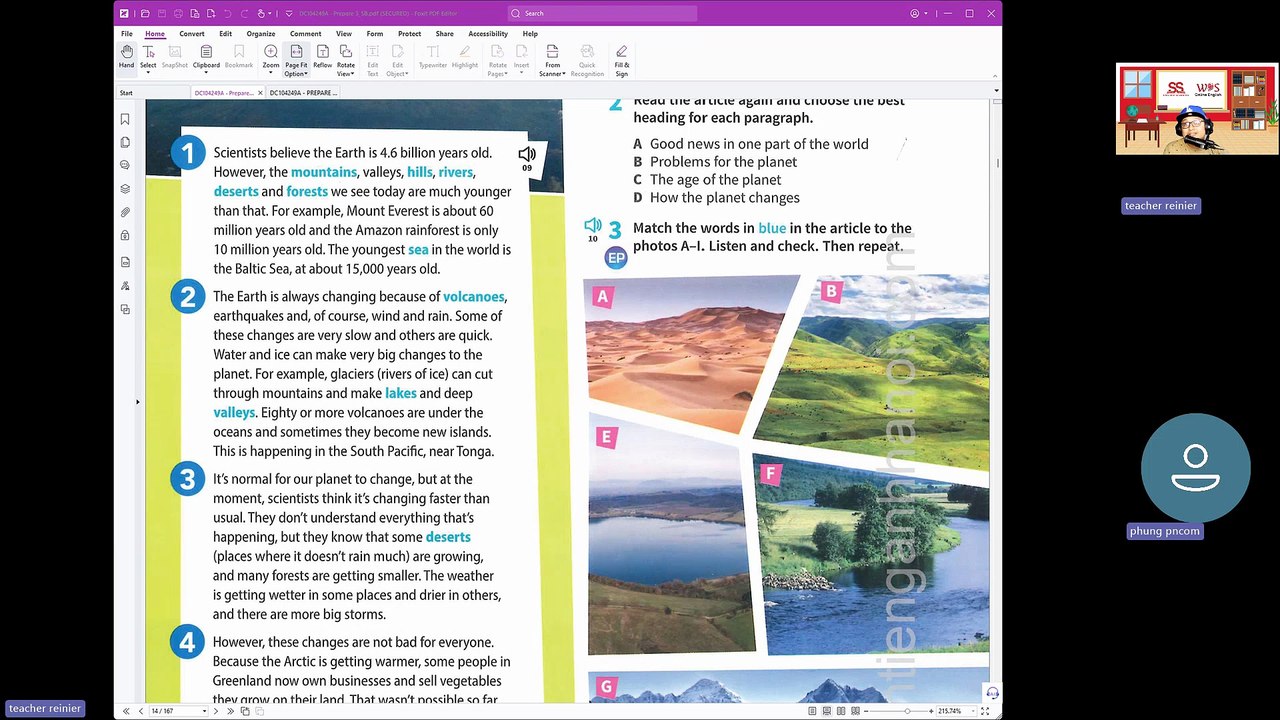1280x720 pixels.
Task: Switch to the Form tab
Action: [x=375, y=33]
